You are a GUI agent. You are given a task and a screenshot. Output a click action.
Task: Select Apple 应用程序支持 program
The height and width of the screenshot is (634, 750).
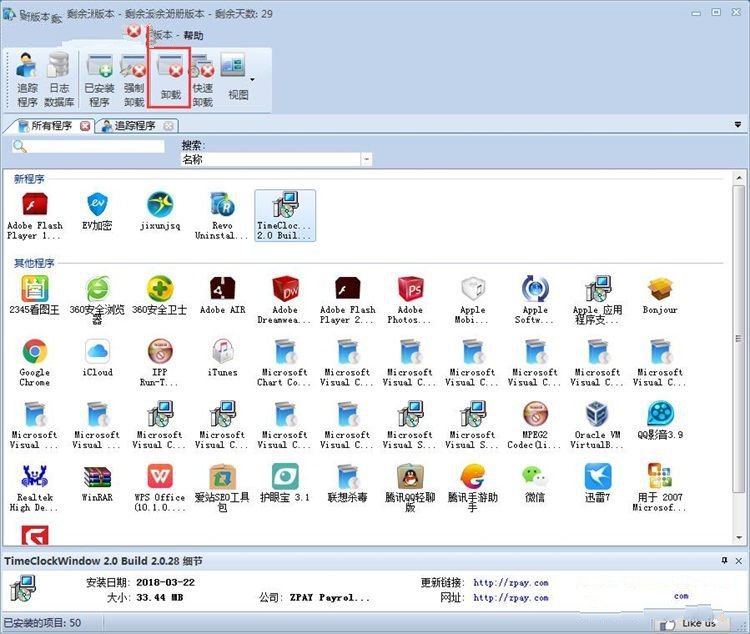click(x=597, y=300)
